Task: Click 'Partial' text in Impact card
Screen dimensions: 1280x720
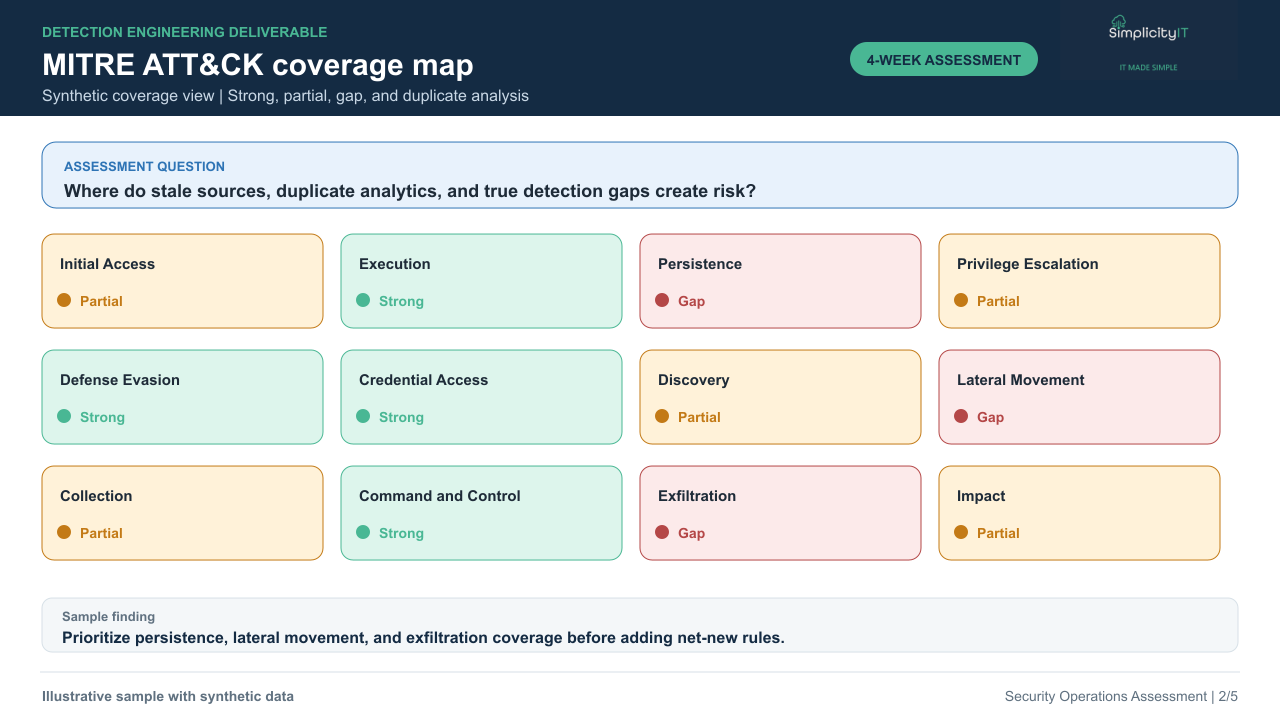Action: pyautogui.click(x=998, y=533)
